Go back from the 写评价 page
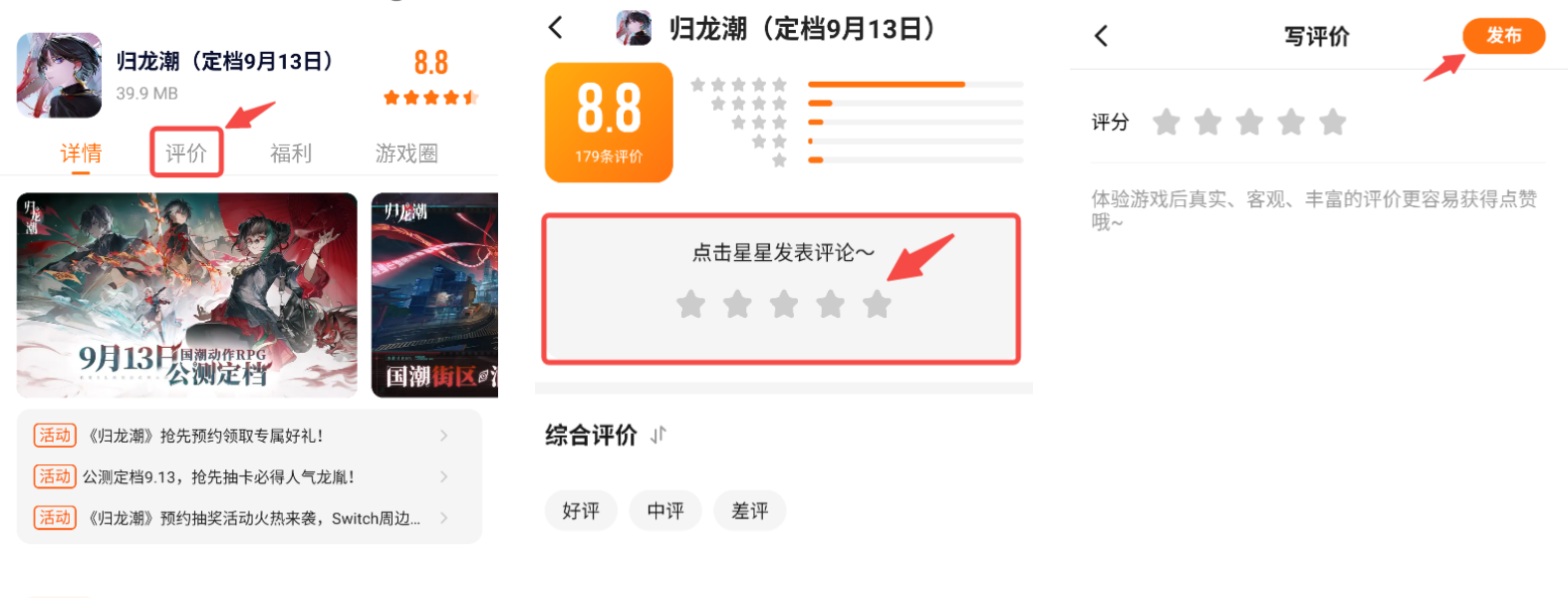 1101,36
